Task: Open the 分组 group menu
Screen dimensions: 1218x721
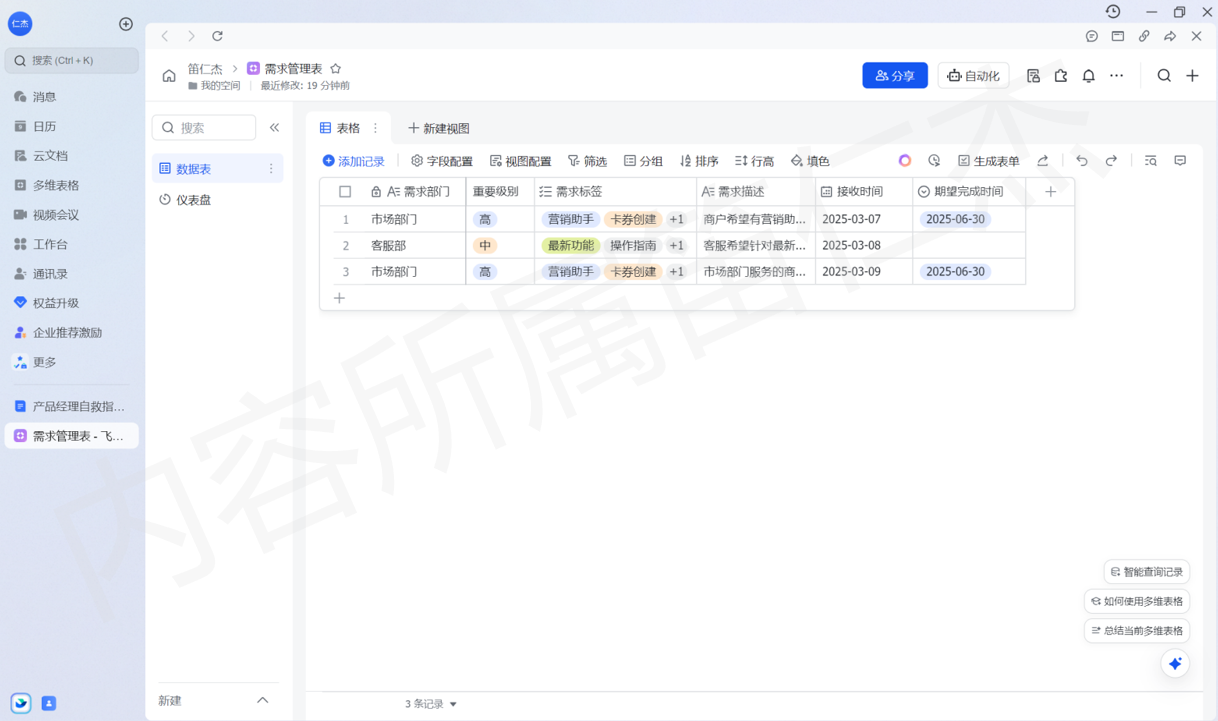Action: pyautogui.click(x=643, y=161)
